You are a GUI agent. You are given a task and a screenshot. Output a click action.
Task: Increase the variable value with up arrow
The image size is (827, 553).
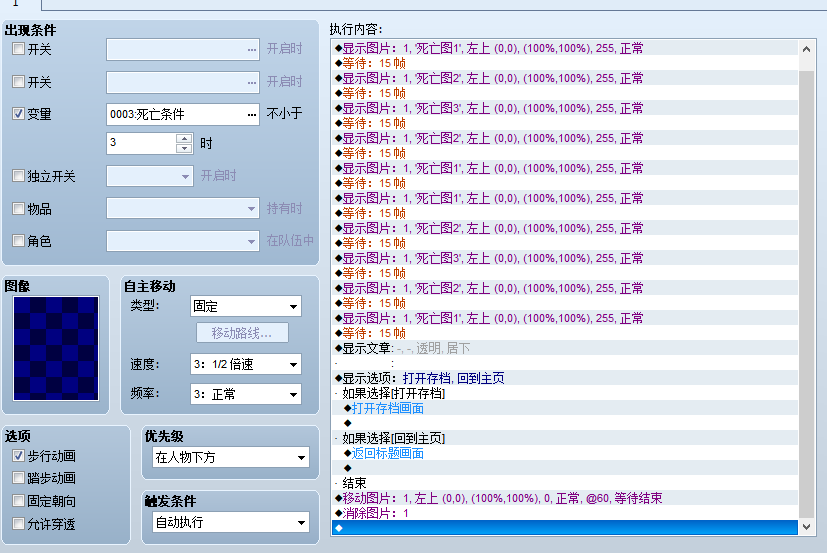[x=184, y=138]
